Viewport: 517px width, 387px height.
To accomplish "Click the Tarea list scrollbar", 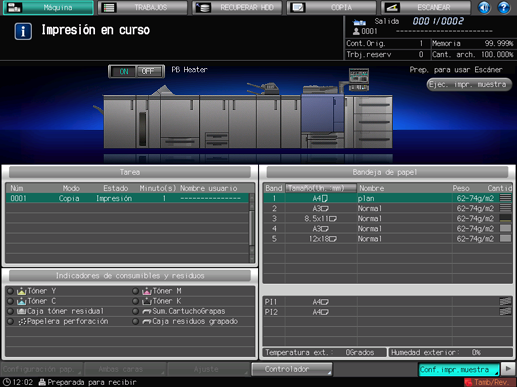I will tap(252, 228).
